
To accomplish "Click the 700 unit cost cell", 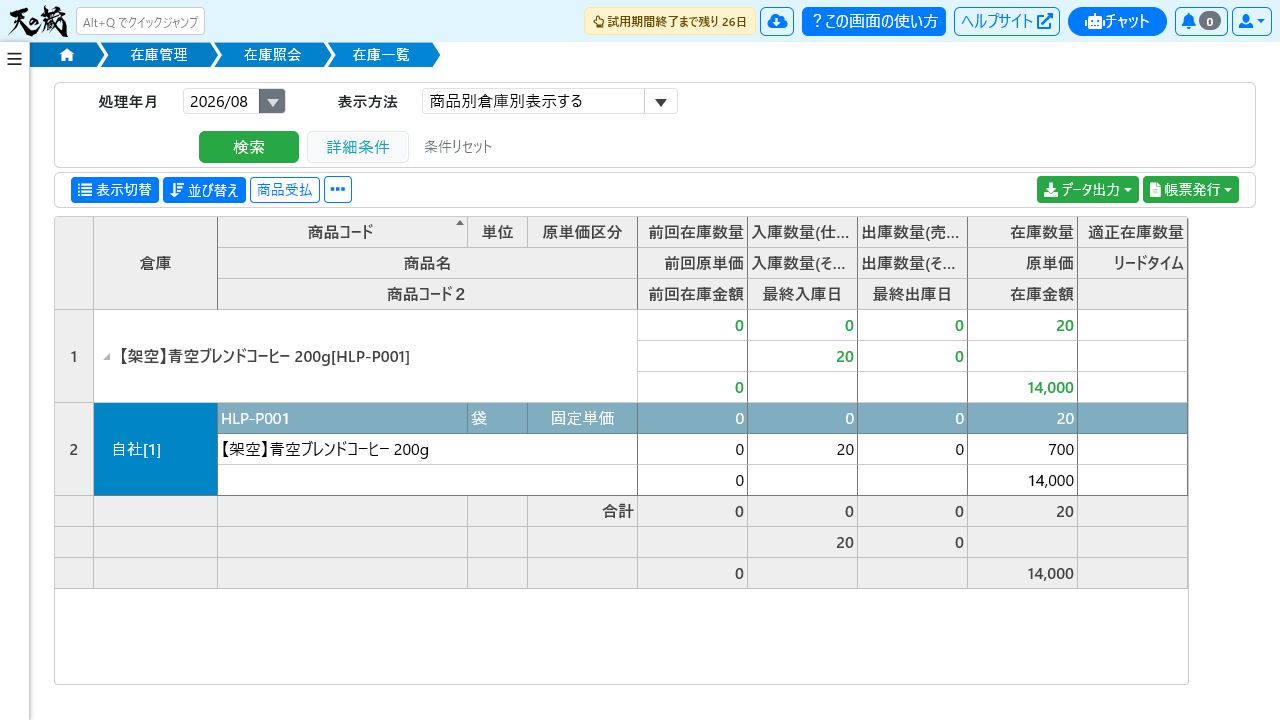I will [1022, 449].
